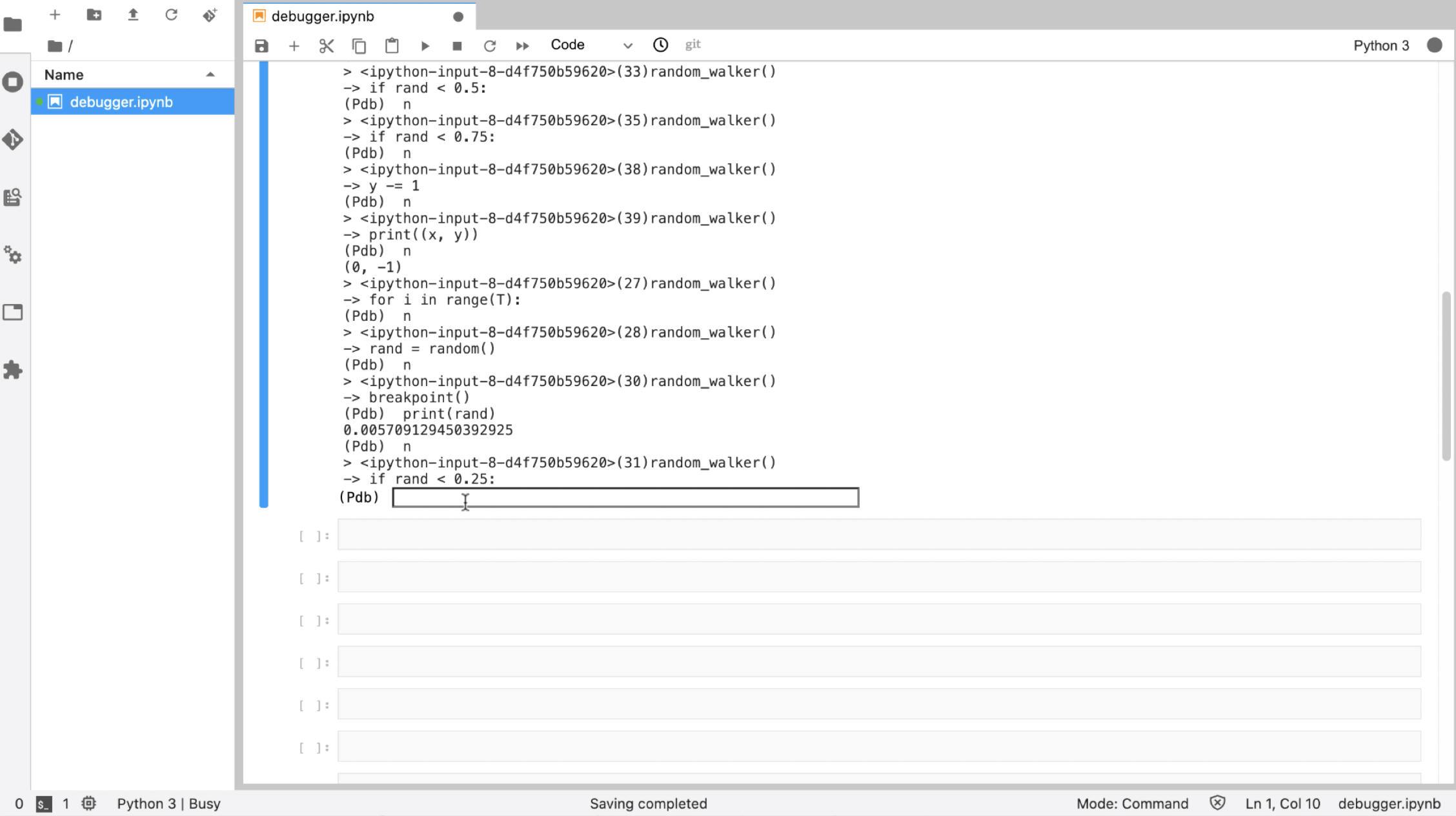This screenshot has height=816, width=1456.
Task: Click the Copy cells icon
Action: 359,46
